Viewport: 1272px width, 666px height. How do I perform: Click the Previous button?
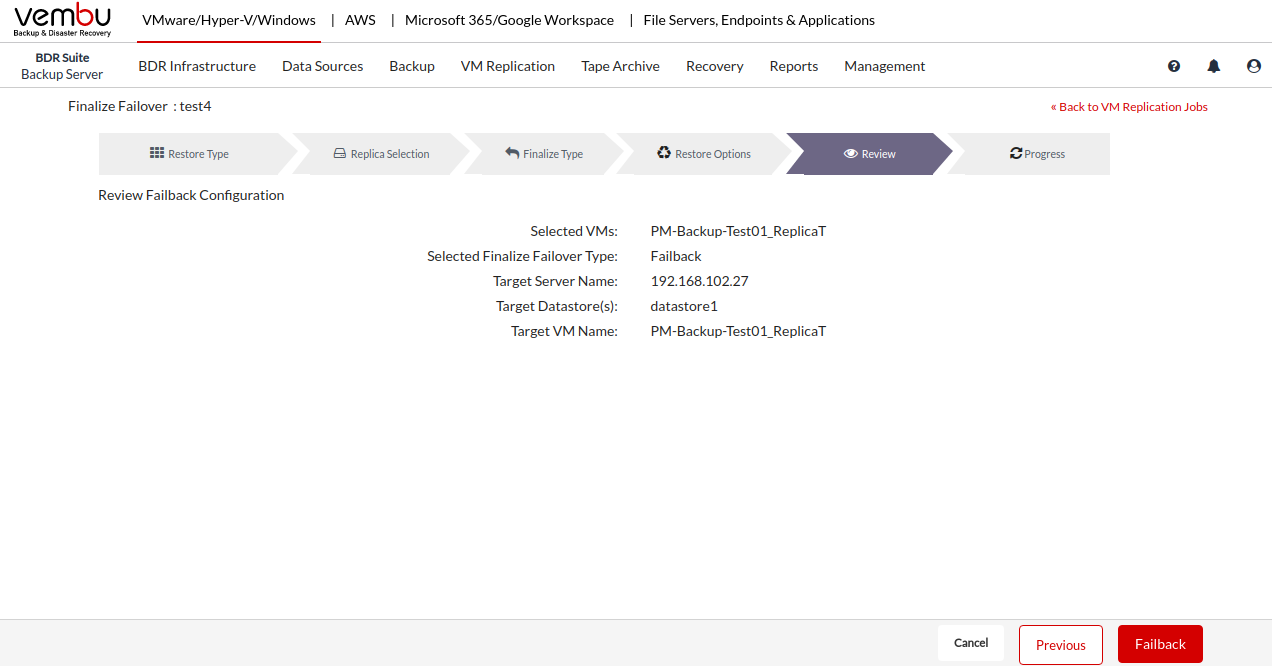pos(1060,645)
